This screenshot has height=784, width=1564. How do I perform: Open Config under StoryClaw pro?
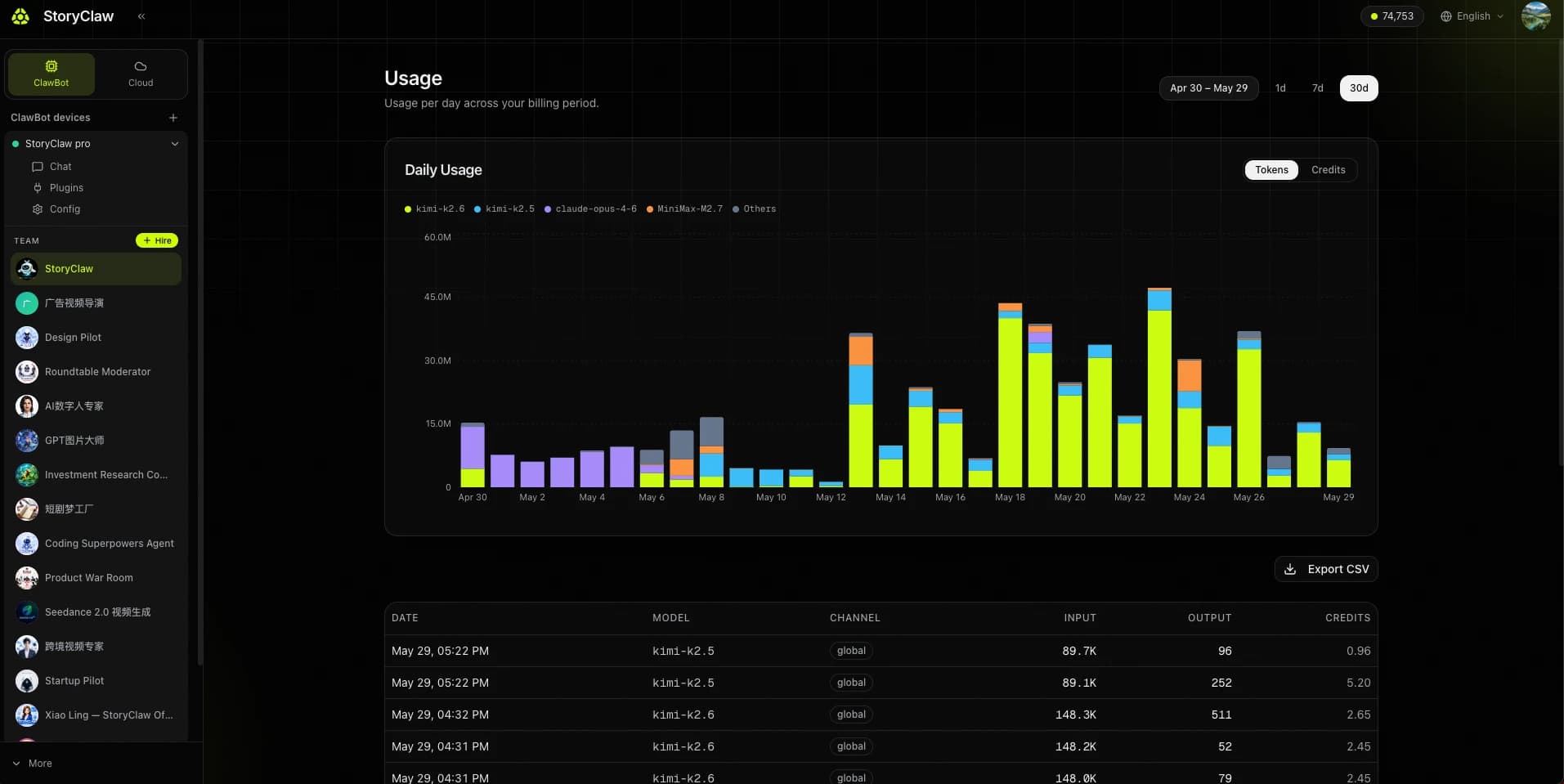[x=65, y=209]
